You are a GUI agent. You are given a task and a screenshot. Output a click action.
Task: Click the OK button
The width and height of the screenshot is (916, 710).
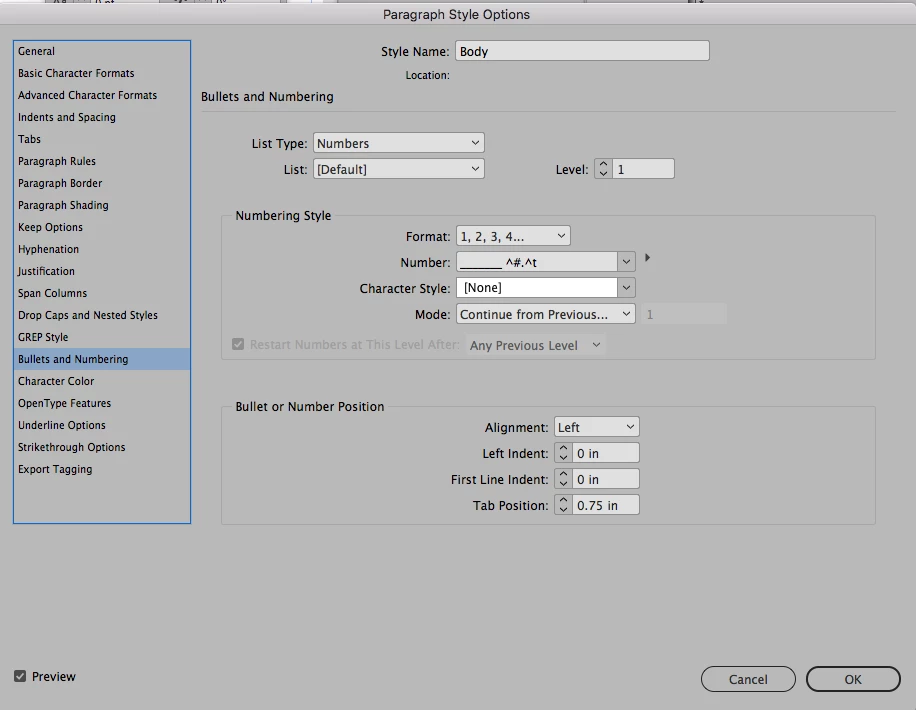coord(853,679)
